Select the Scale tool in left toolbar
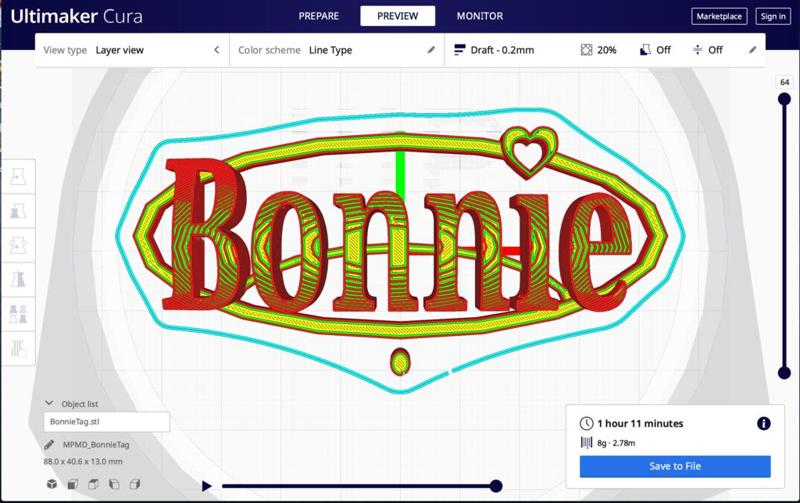The image size is (800, 503). [18, 211]
